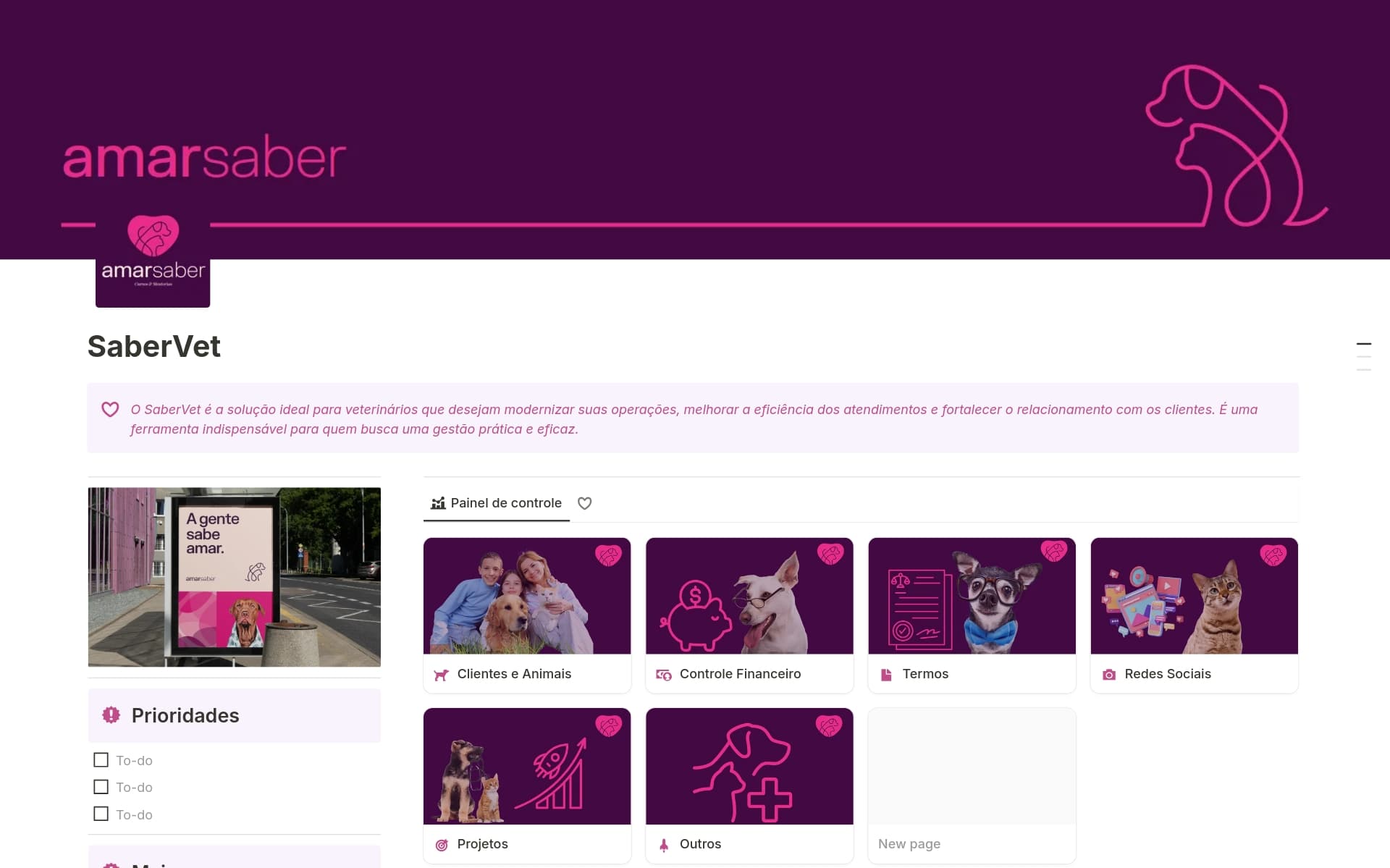Click the billboard photo reading A gente sabe amar

[235, 577]
